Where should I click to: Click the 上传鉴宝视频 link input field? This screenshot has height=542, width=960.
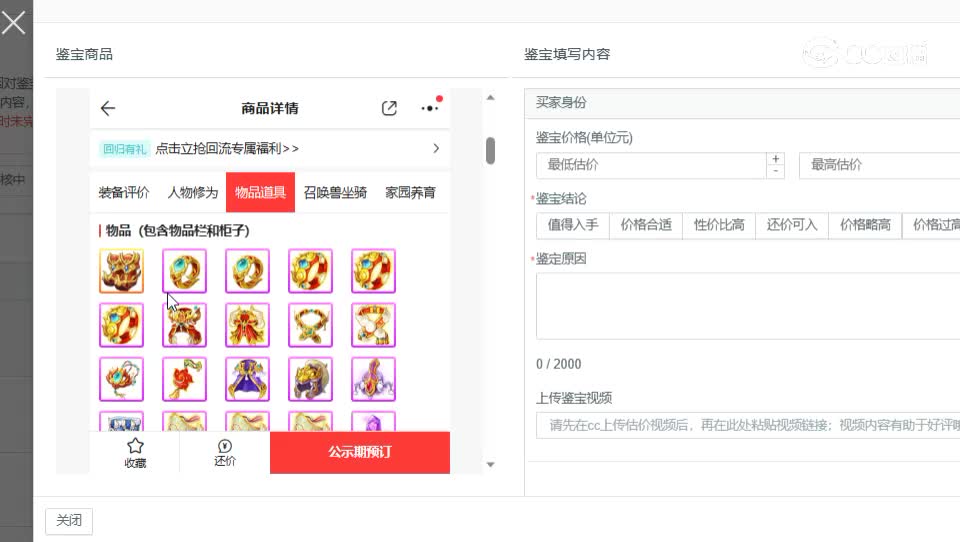click(x=748, y=425)
